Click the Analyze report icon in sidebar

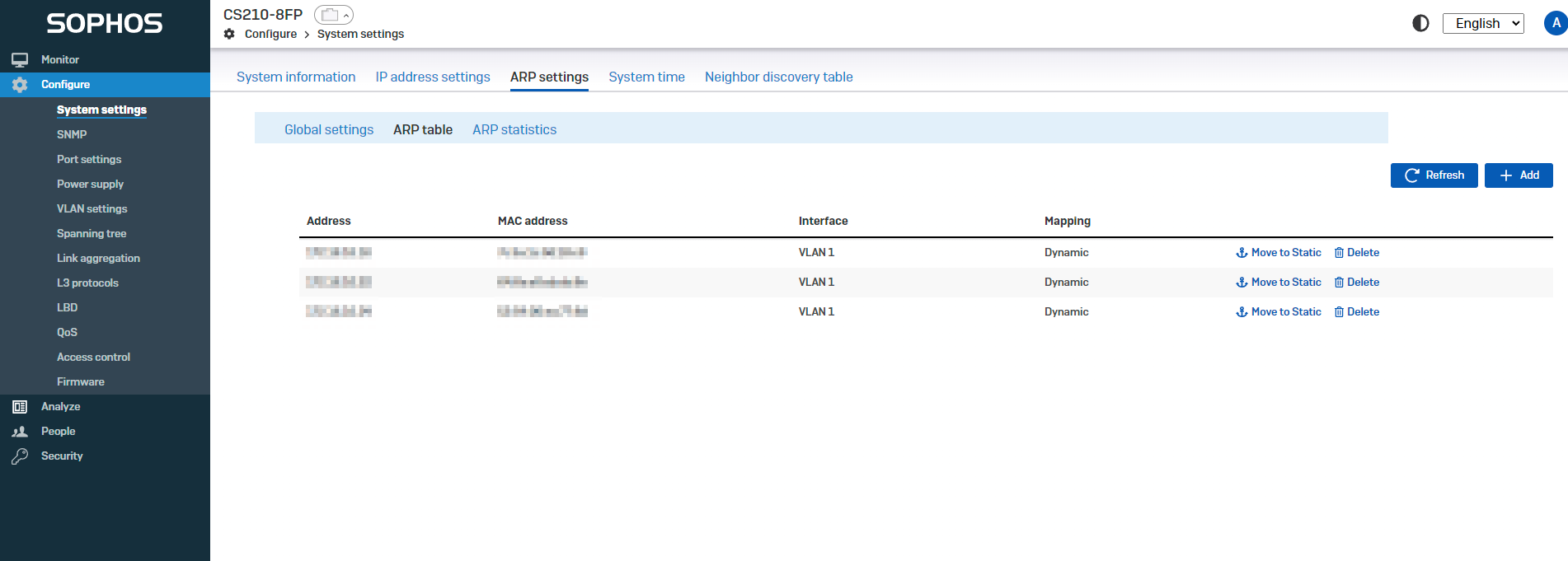tap(20, 407)
